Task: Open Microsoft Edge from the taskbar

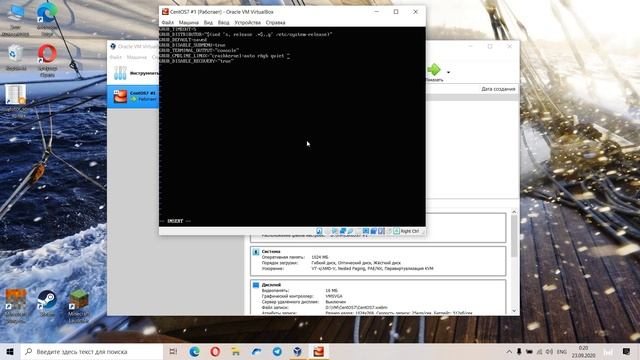Action: coord(195,351)
